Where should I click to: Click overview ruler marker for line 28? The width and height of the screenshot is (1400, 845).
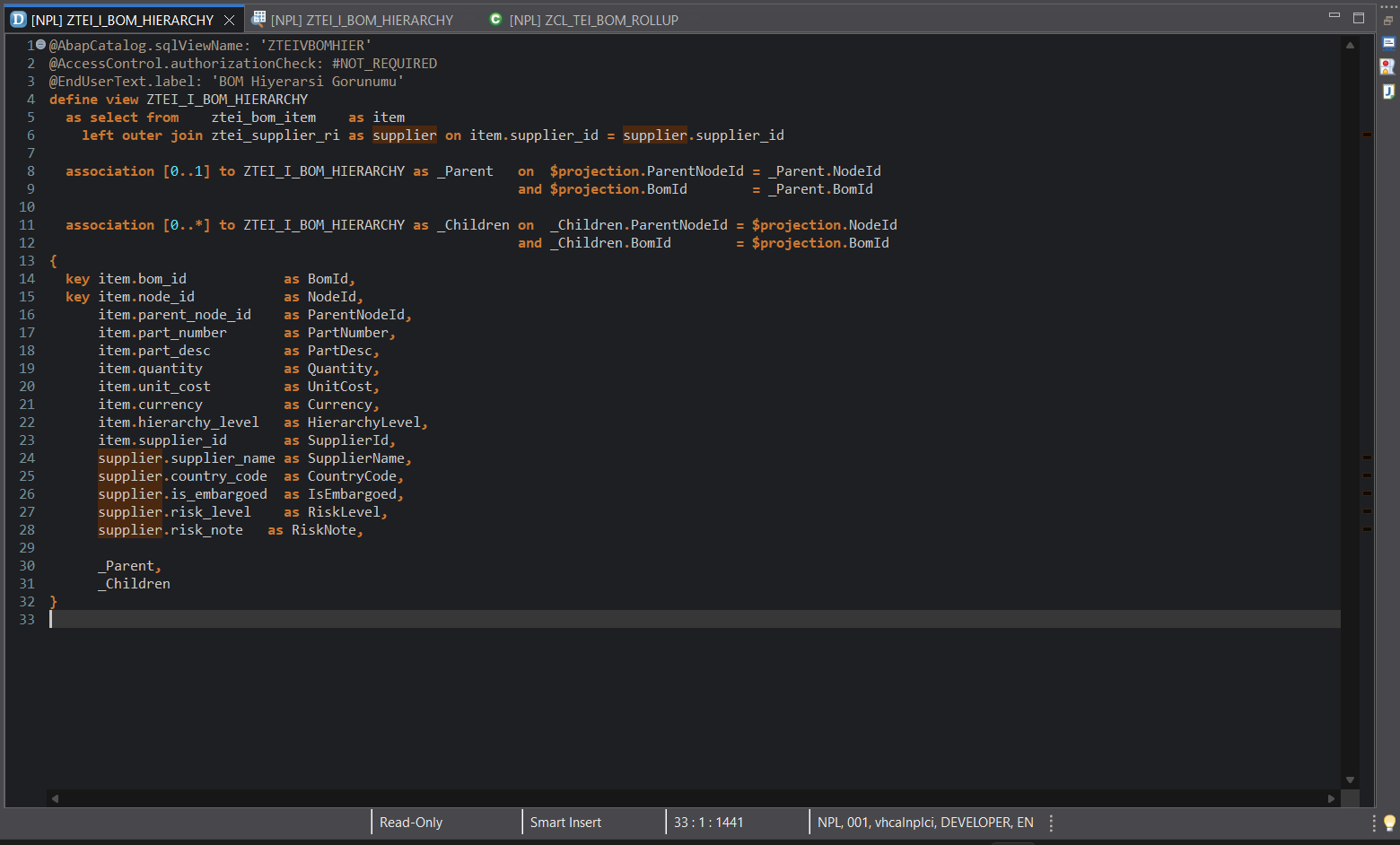pyautogui.click(x=1367, y=529)
